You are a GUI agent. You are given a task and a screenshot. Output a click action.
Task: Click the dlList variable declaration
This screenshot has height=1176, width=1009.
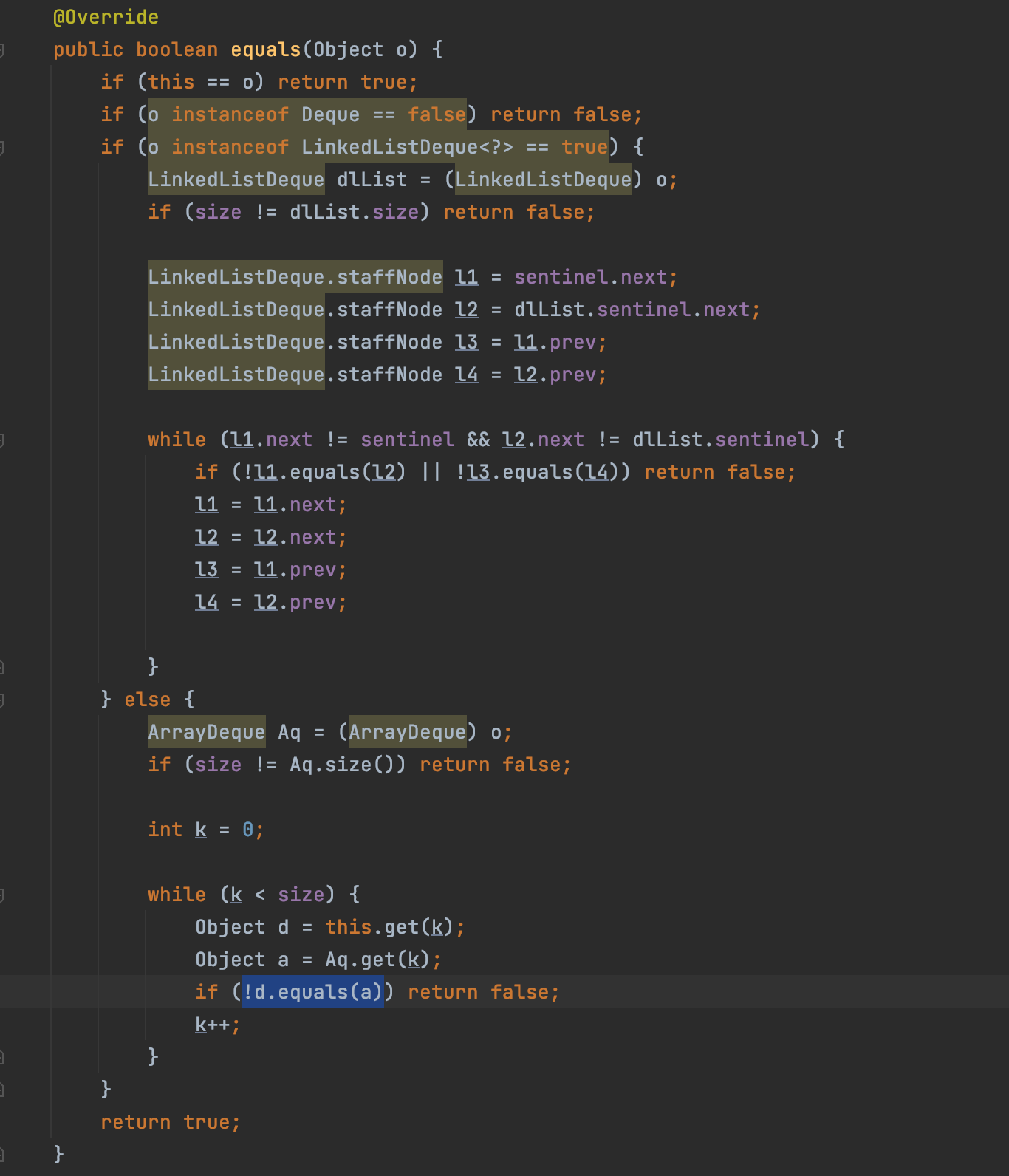click(x=372, y=180)
